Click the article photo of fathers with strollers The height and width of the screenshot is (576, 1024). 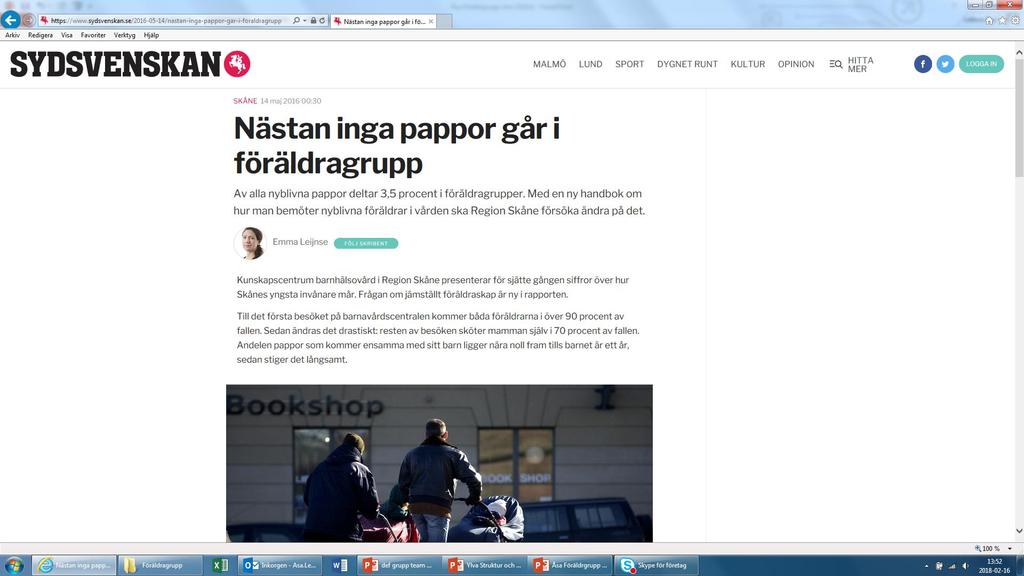click(439, 463)
